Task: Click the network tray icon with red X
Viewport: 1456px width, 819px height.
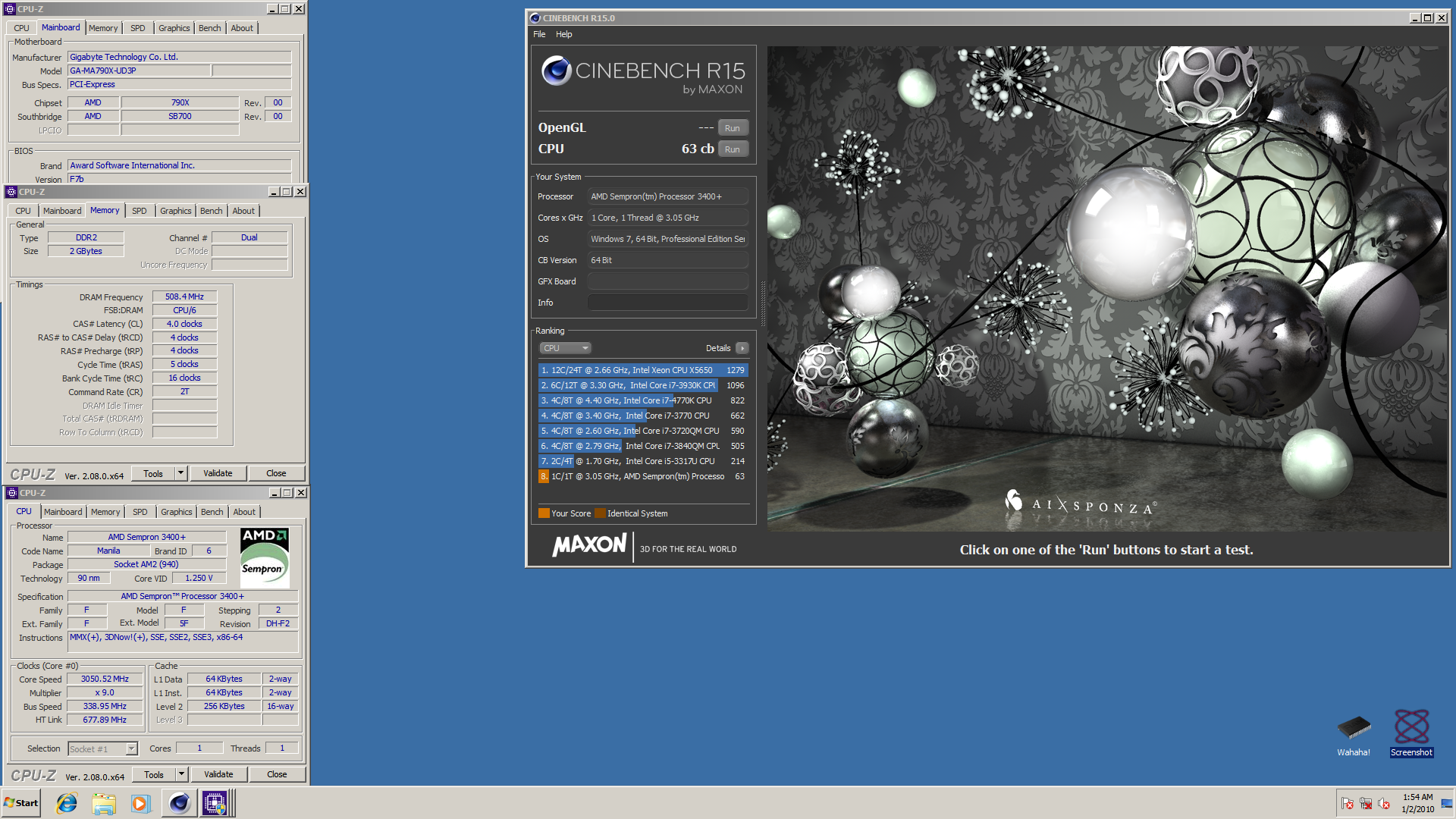Action: coord(1366,803)
